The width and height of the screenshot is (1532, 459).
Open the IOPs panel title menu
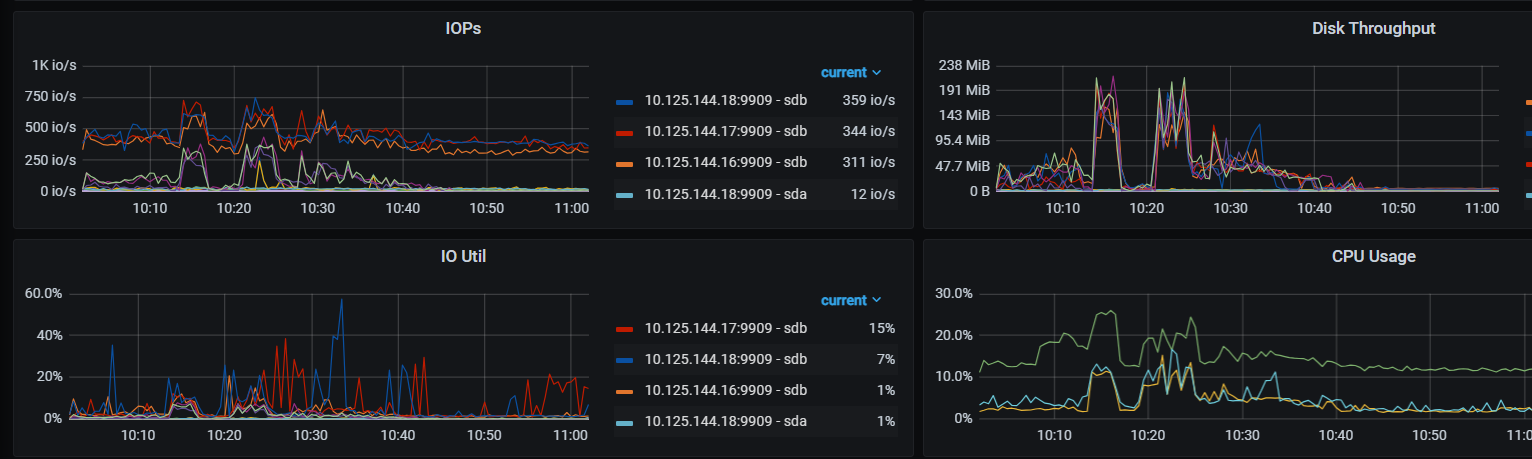pyautogui.click(x=463, y=29)
